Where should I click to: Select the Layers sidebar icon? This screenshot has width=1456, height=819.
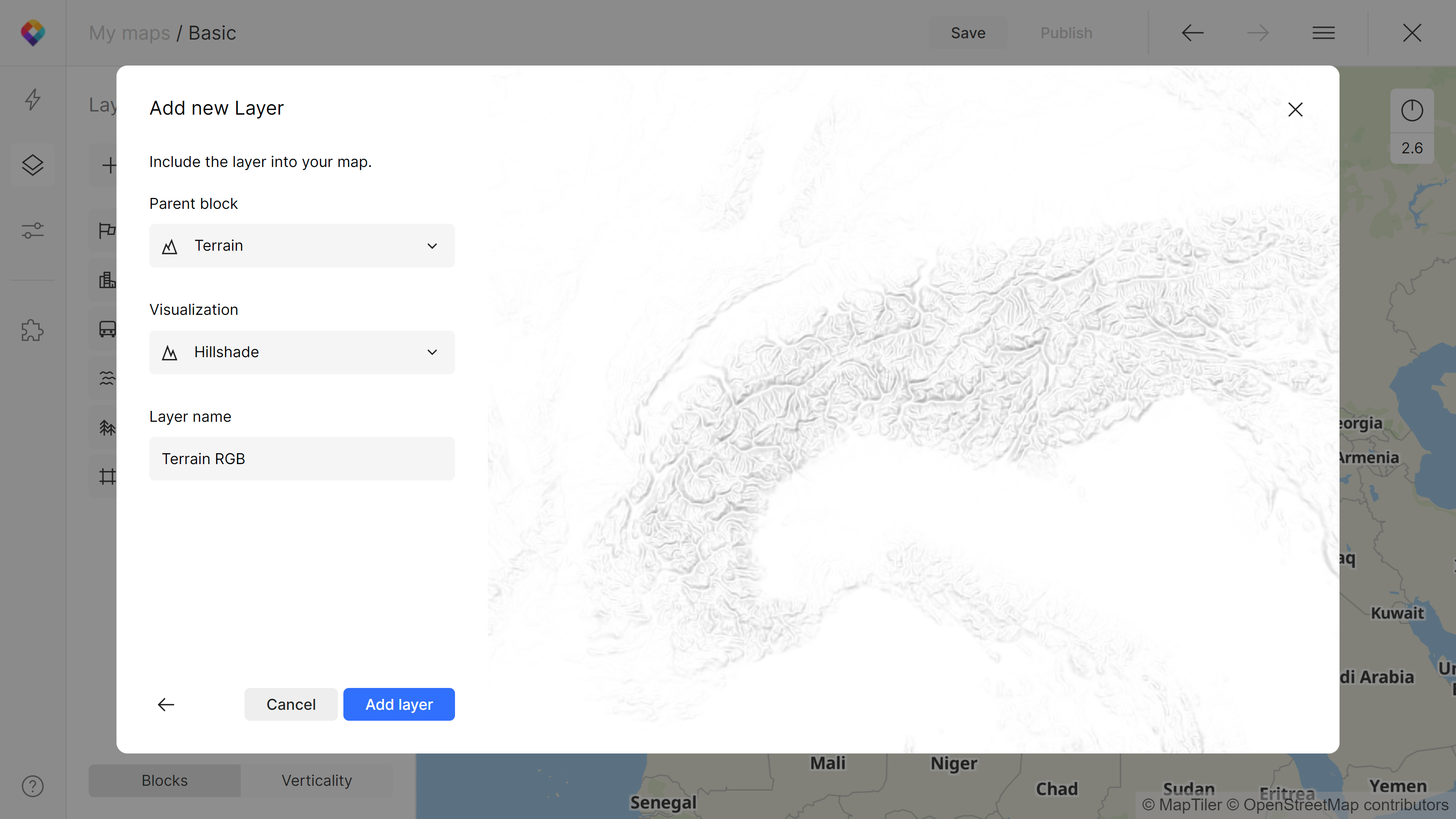click(33, 165)
